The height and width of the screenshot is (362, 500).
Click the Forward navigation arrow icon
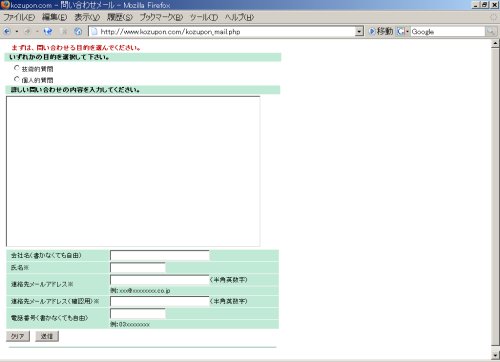(x=27, y=32)
